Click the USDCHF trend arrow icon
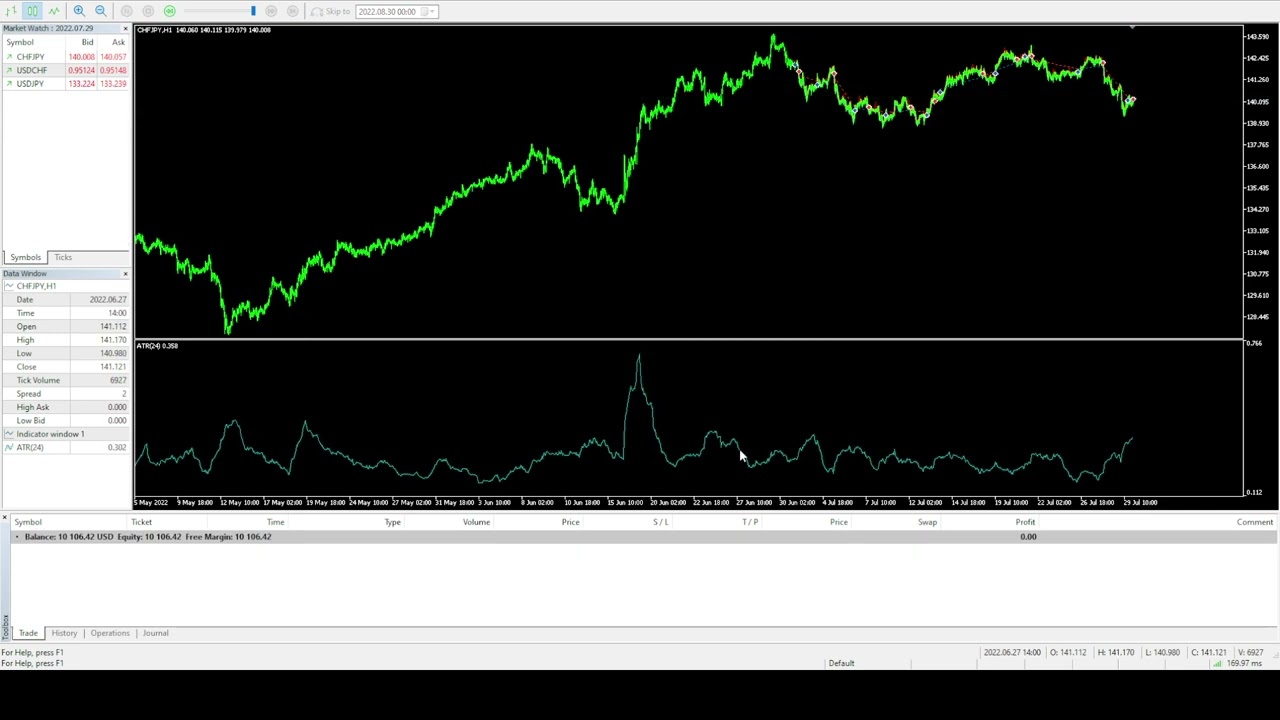The image size is (1280, 720). pos(9,70)
